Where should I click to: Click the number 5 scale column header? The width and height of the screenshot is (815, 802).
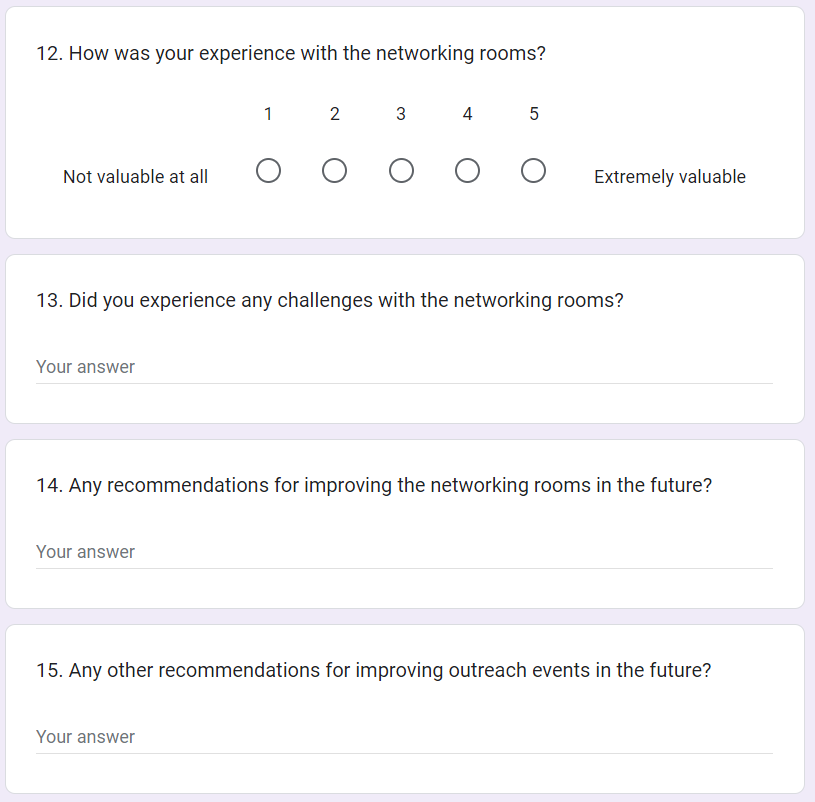pos(534,114)
